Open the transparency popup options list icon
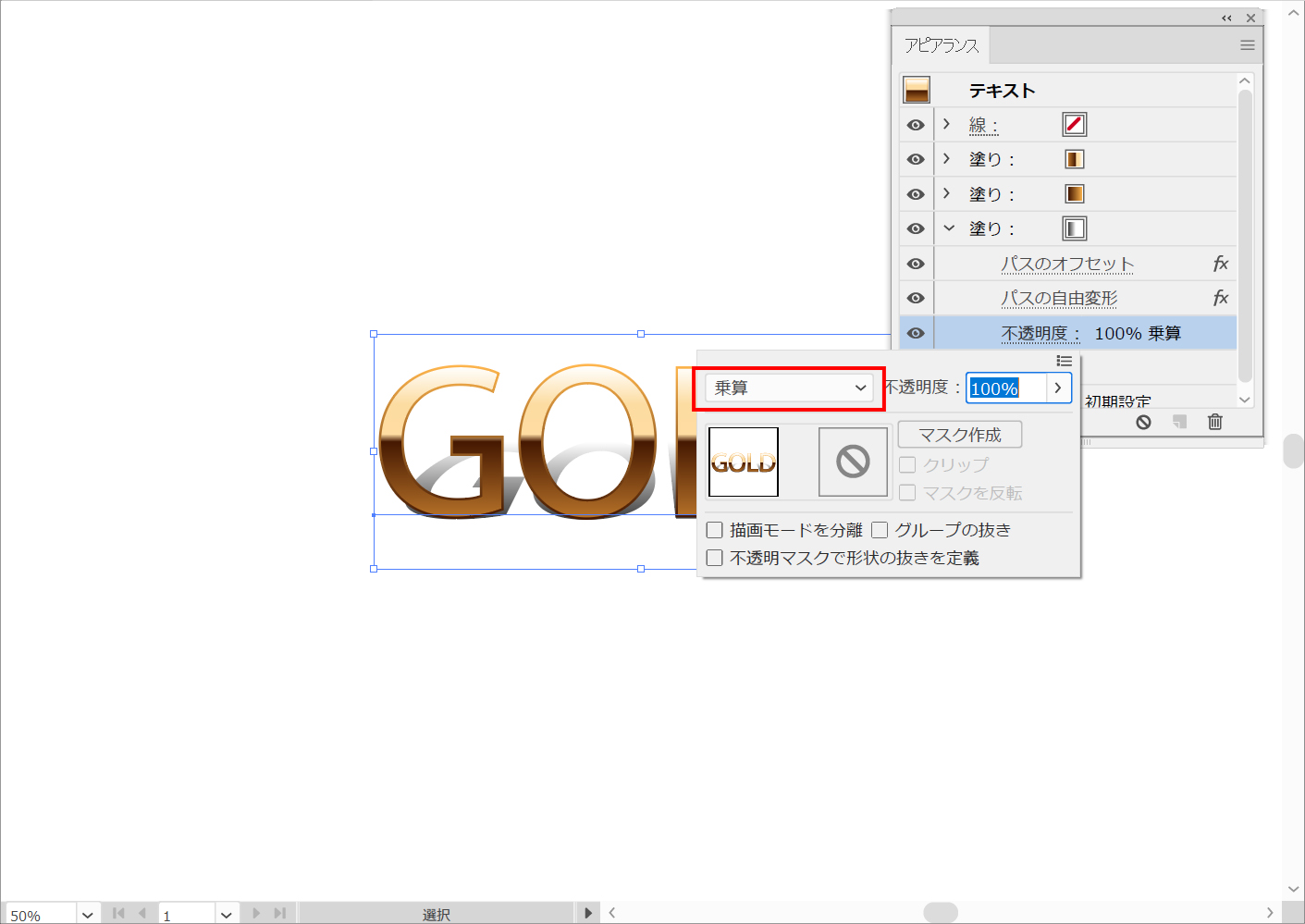 point(1064,361)
